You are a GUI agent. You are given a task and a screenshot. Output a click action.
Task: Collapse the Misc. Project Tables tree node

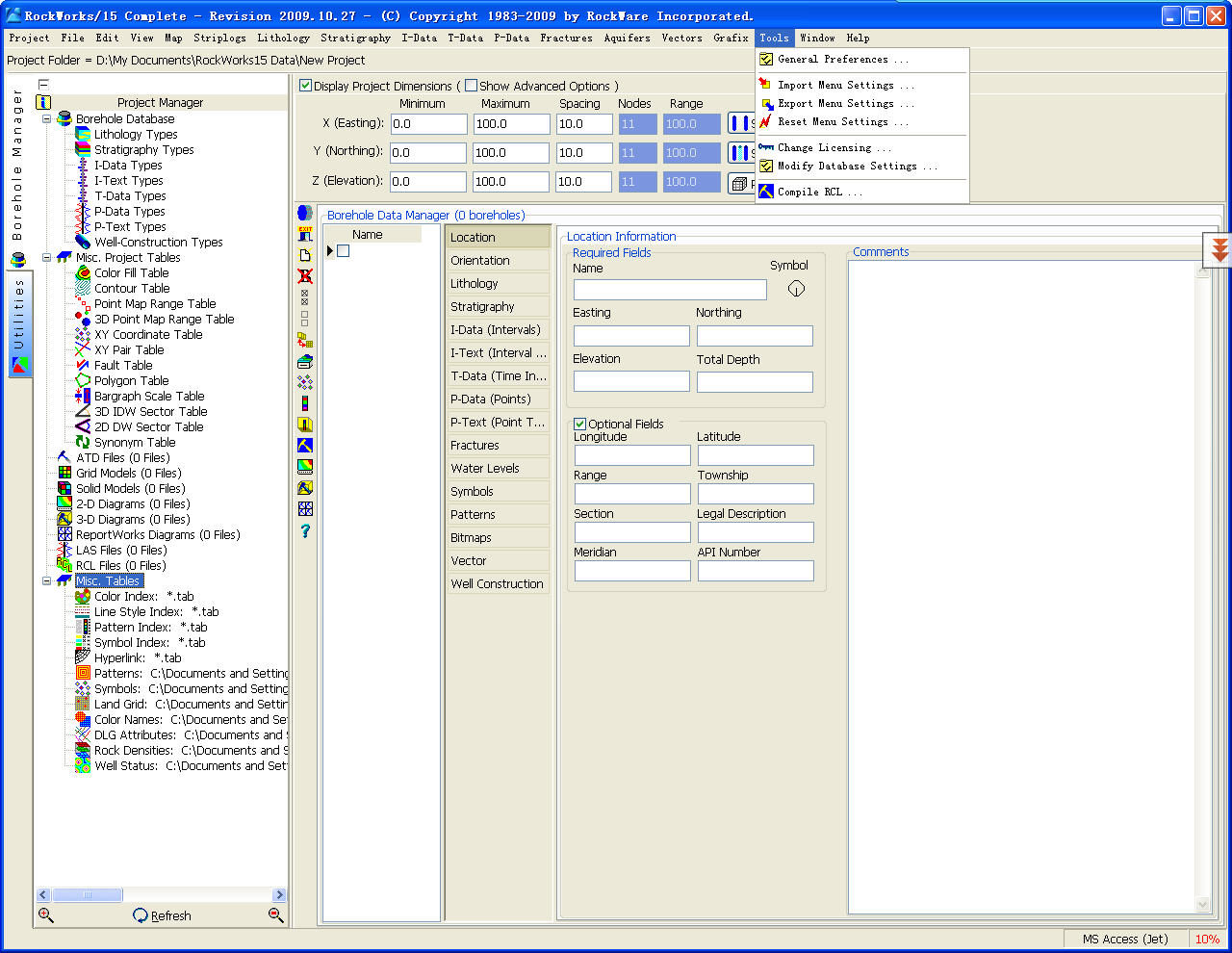[x=47, y=257]
